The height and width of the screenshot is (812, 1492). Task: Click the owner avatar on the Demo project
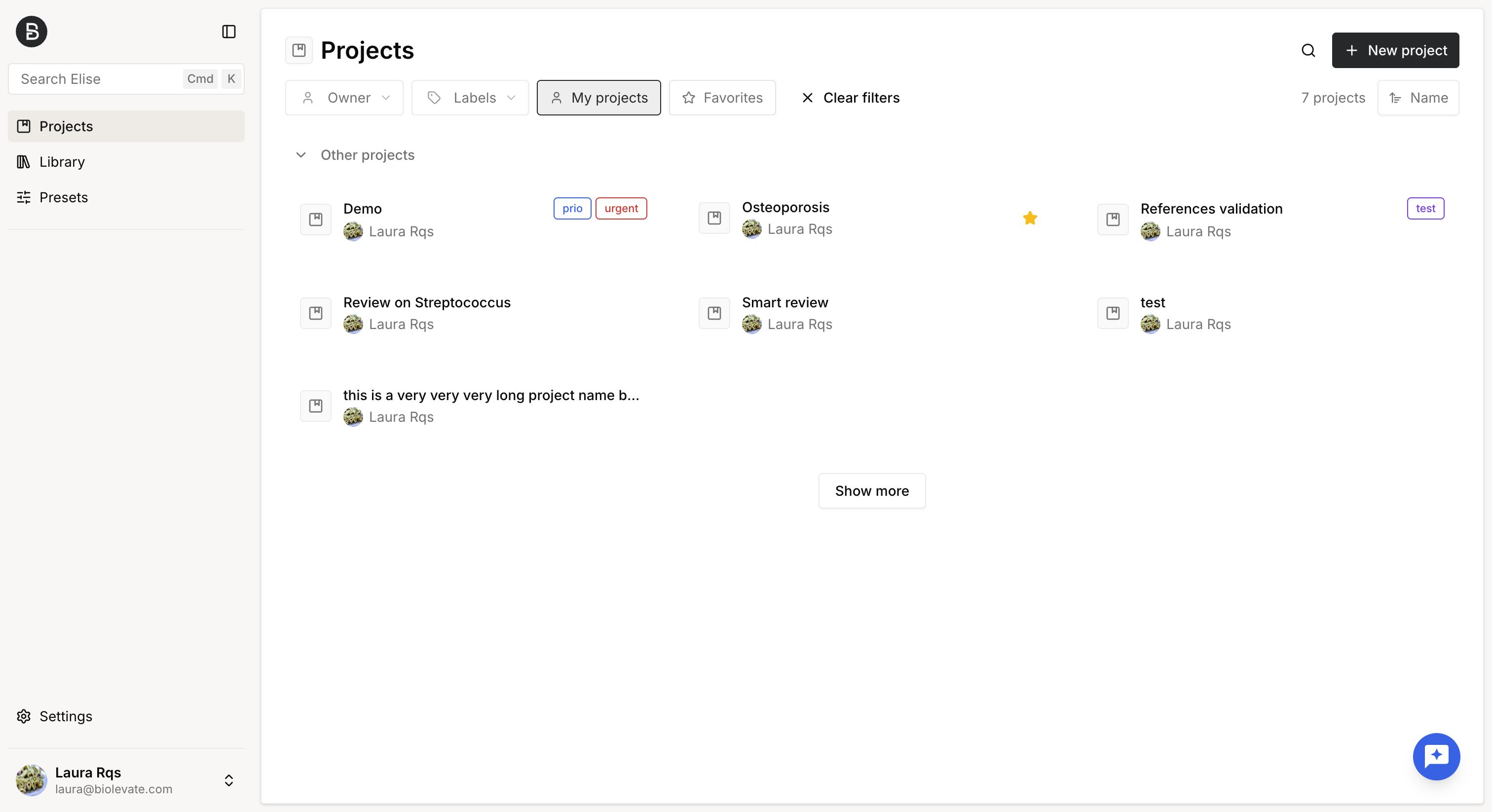point(353,232)
